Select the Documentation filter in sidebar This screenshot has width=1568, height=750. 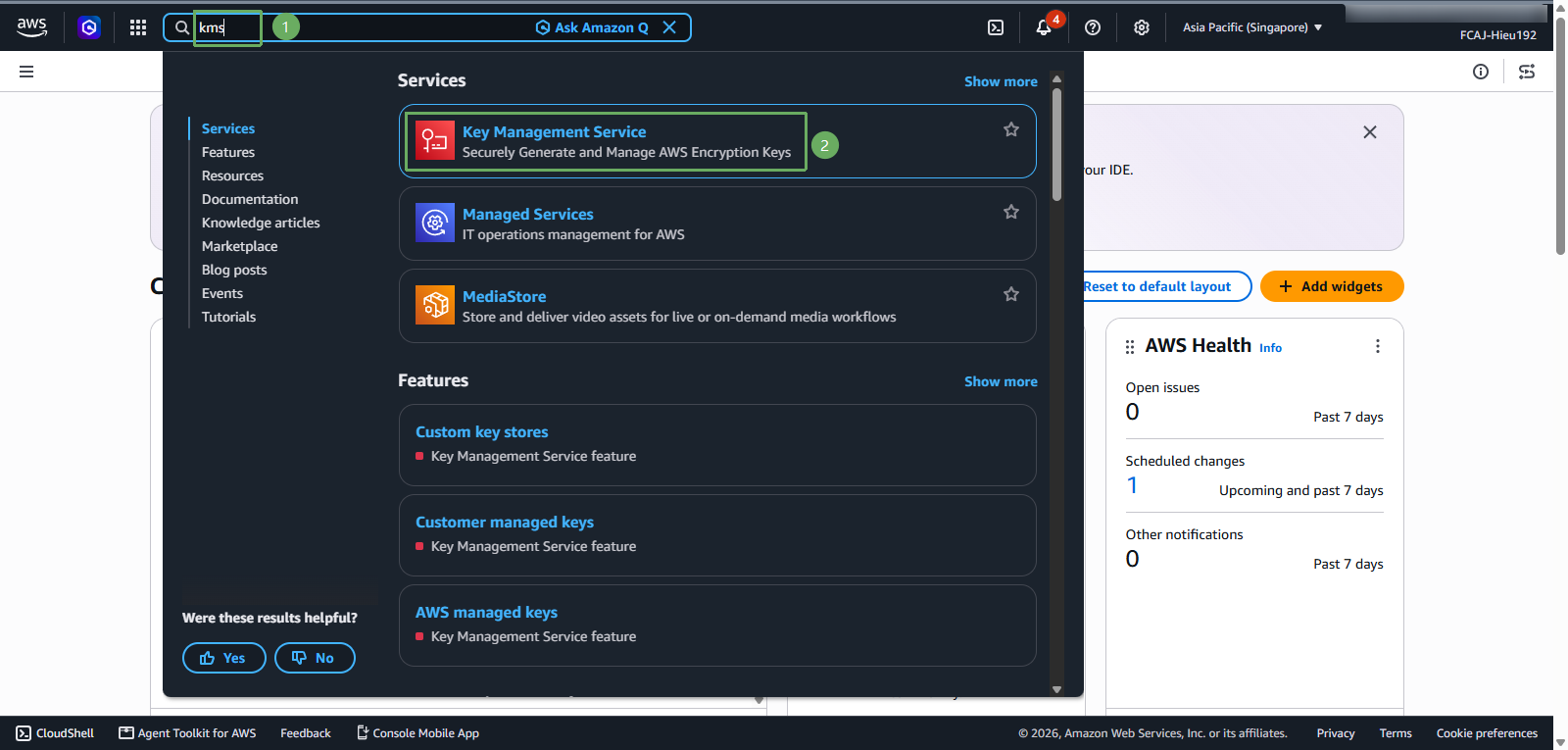coord(250,199)
